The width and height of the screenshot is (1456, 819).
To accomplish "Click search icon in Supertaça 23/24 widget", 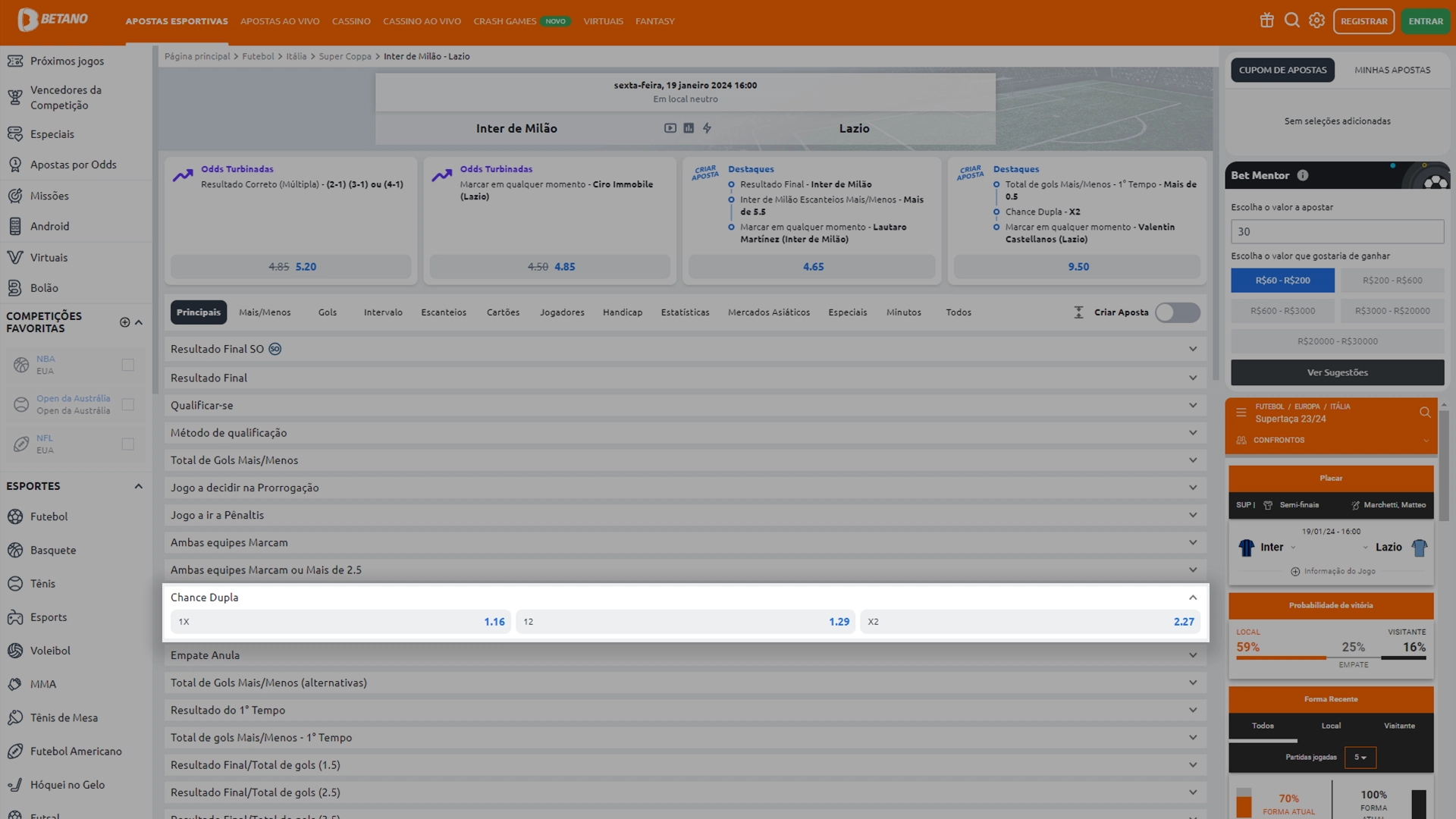I will pos(1425,413).
